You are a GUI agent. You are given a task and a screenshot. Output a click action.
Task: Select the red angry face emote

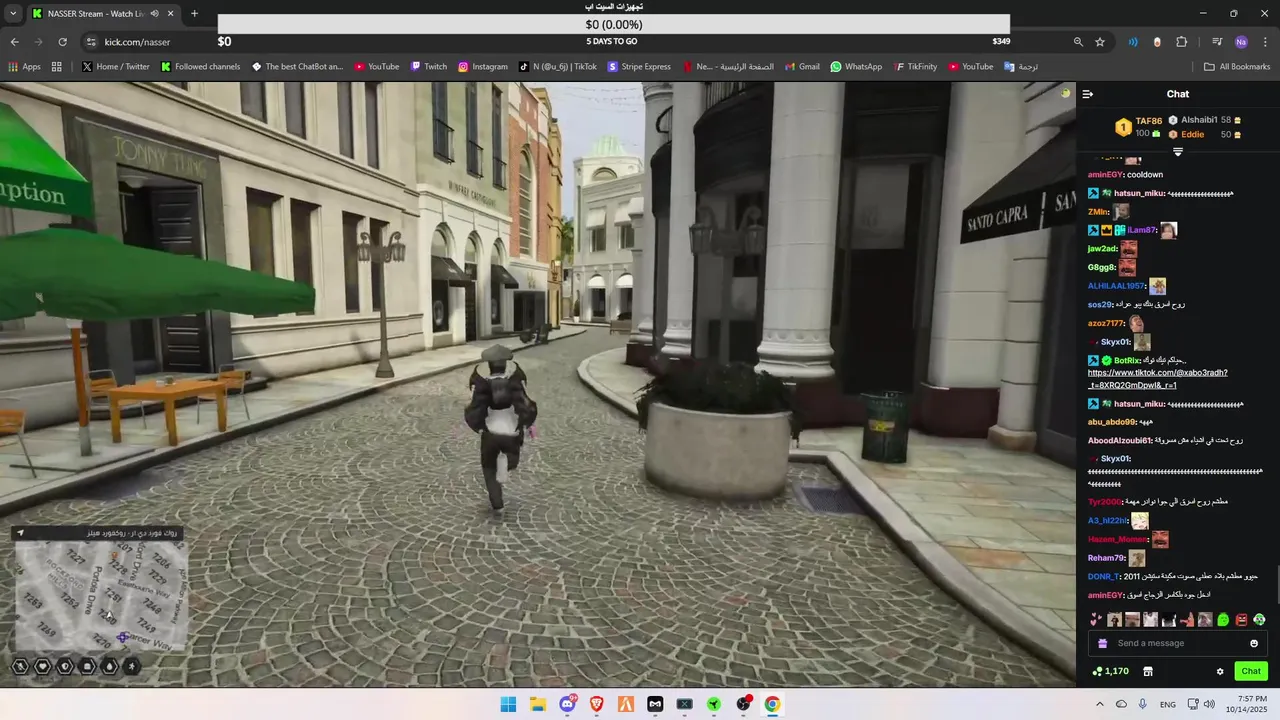pyautogui.click(x=1241, y=620)
